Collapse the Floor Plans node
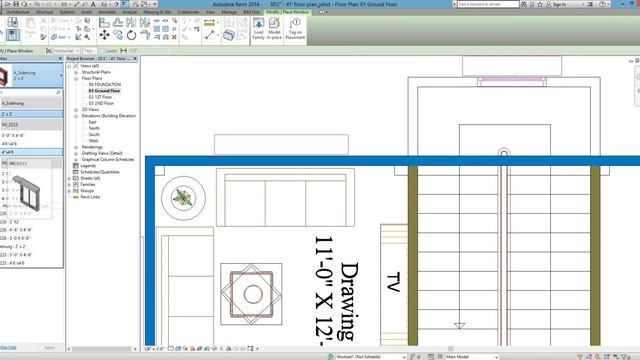This screenshot has height=360, width=640. (x=76, y=78)
